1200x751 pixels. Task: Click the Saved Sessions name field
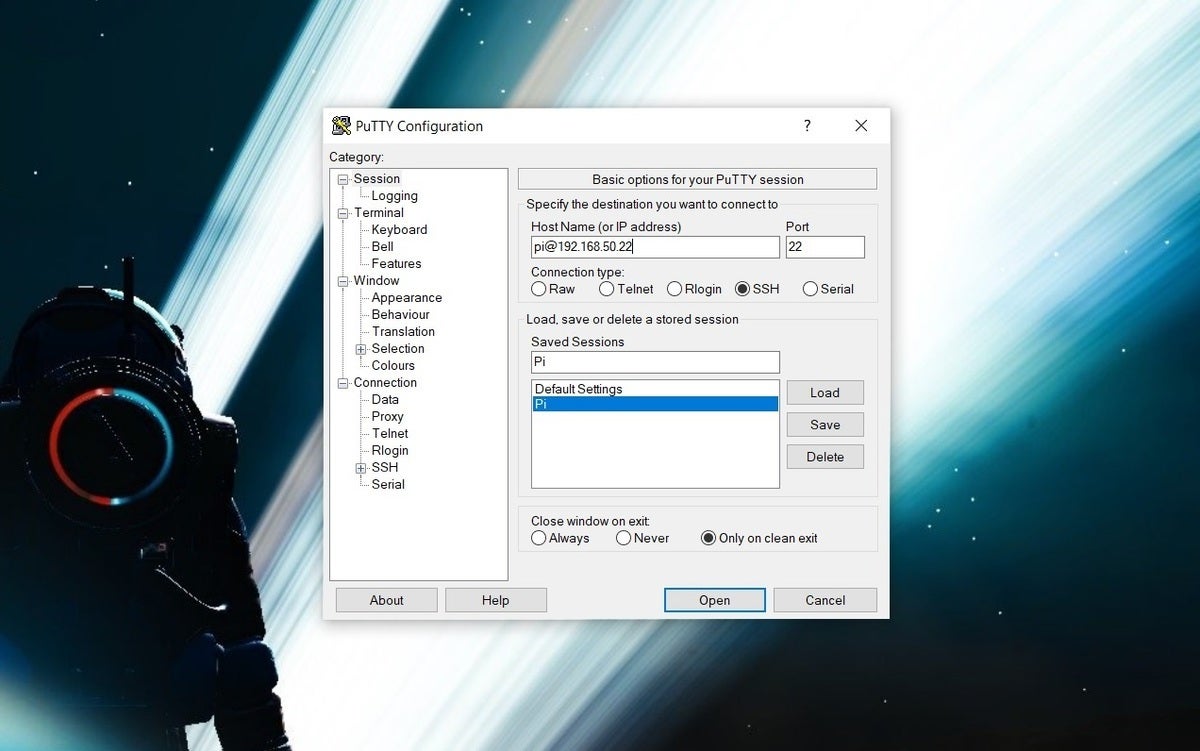coord(655,362)
